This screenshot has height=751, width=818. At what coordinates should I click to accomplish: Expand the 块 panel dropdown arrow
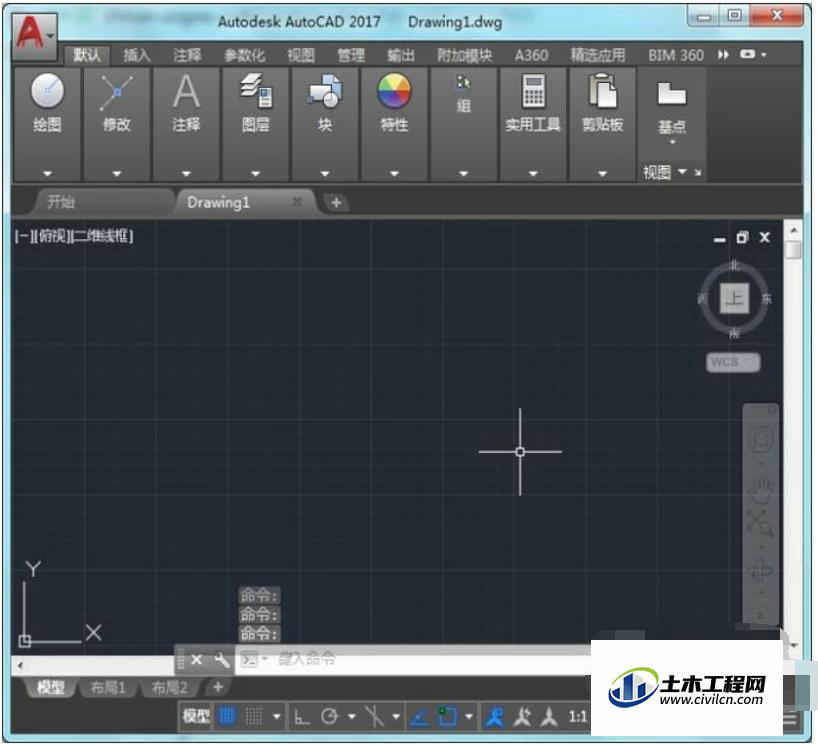click(x=325, y=173)
